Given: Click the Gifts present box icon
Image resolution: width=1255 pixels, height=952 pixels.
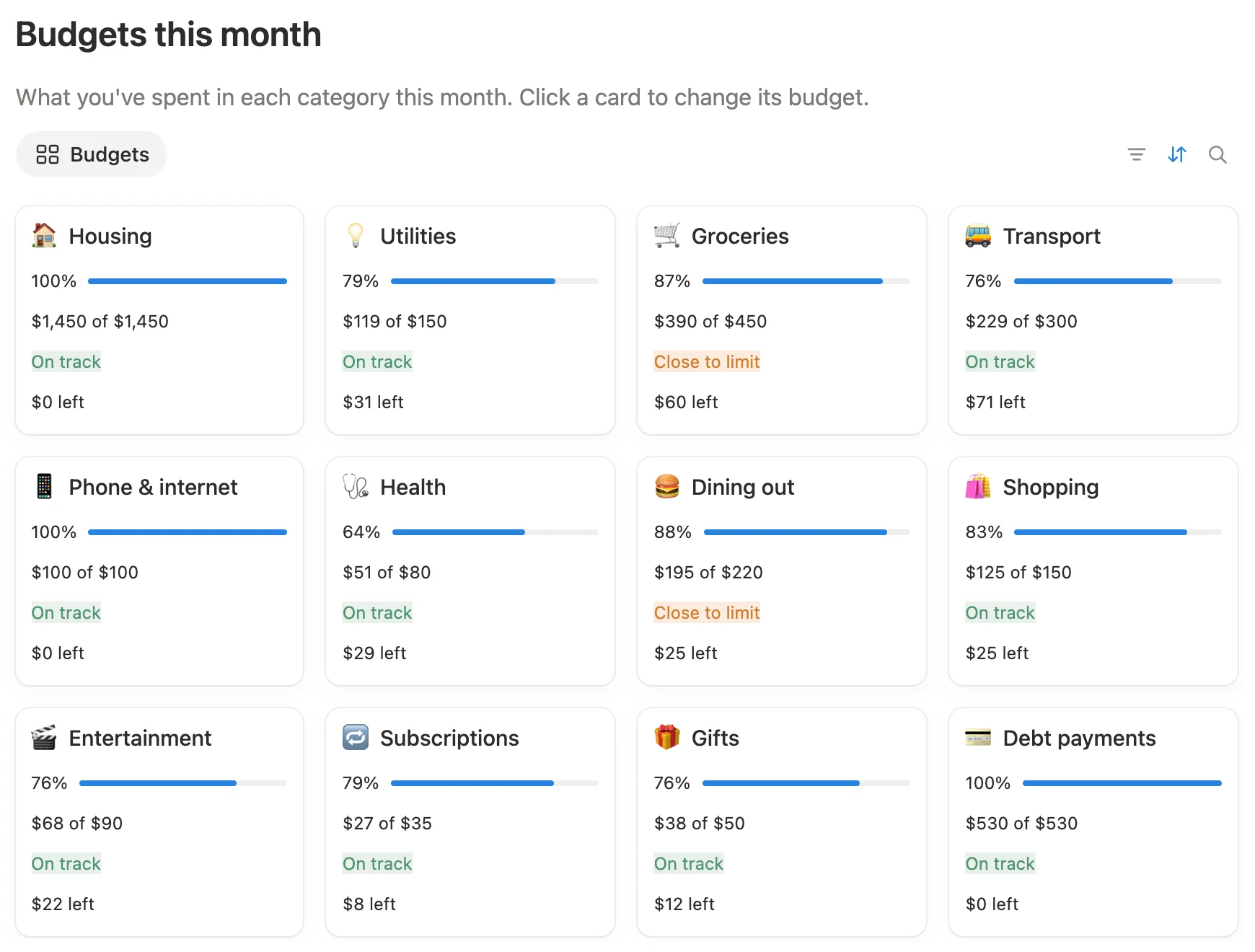Looking at the screenshot, I should (667, 738).
